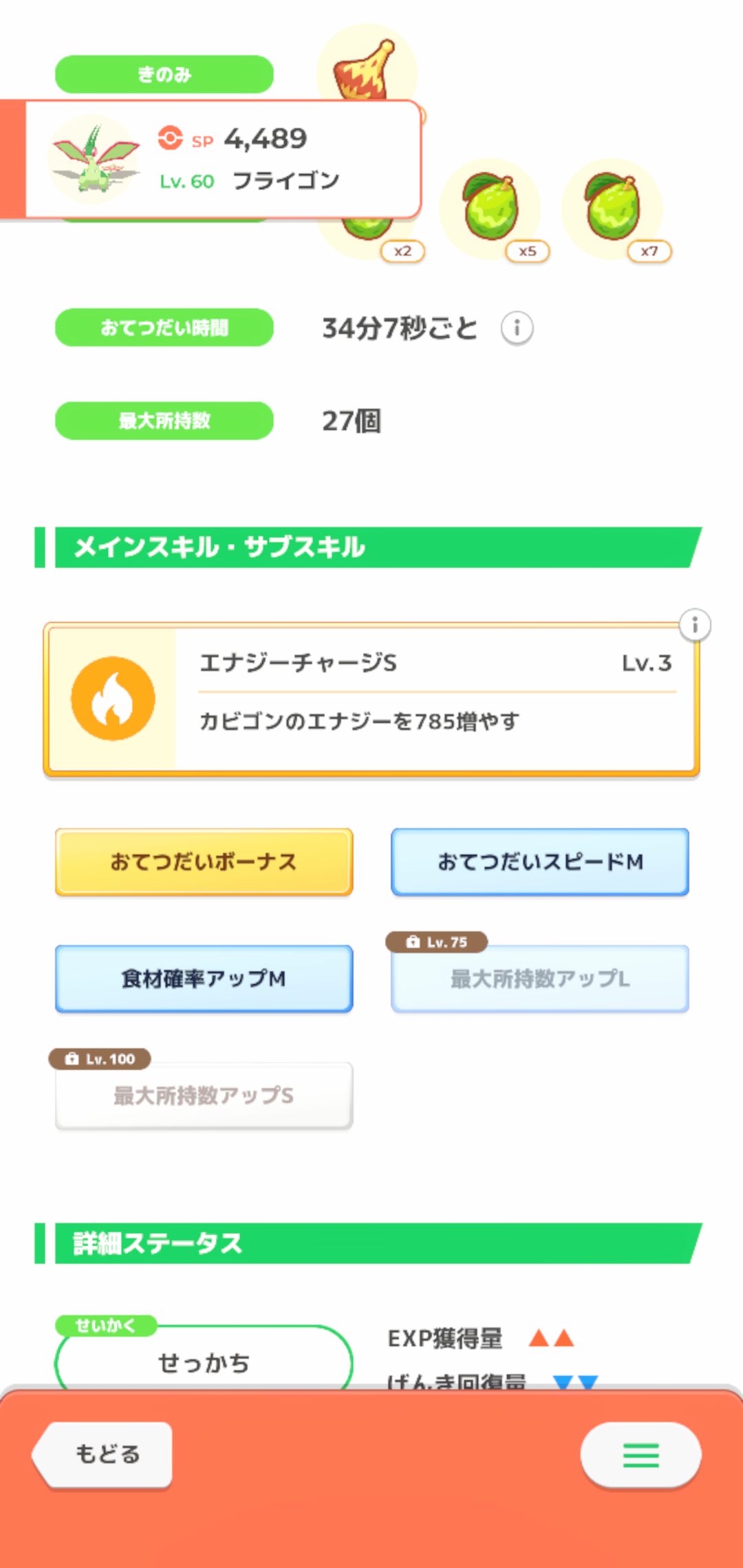
Task: Tap the Flygon portrait thumbnail
Action: pos(94,160)
